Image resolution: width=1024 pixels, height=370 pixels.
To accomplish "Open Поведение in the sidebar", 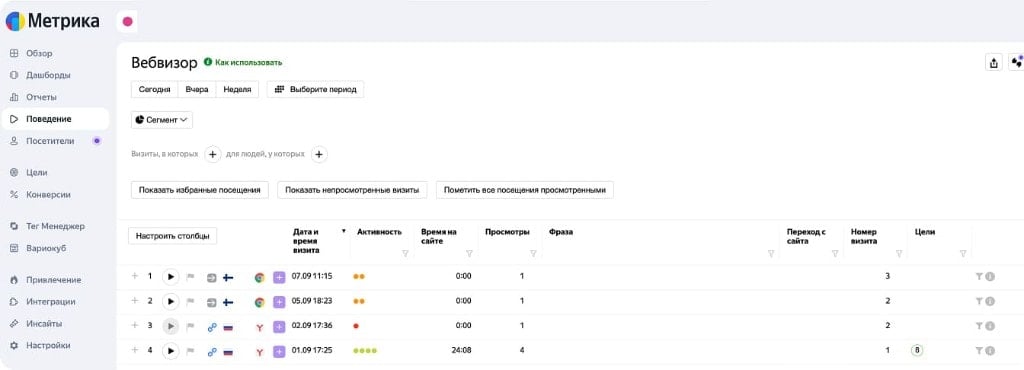I will [55, 119].
